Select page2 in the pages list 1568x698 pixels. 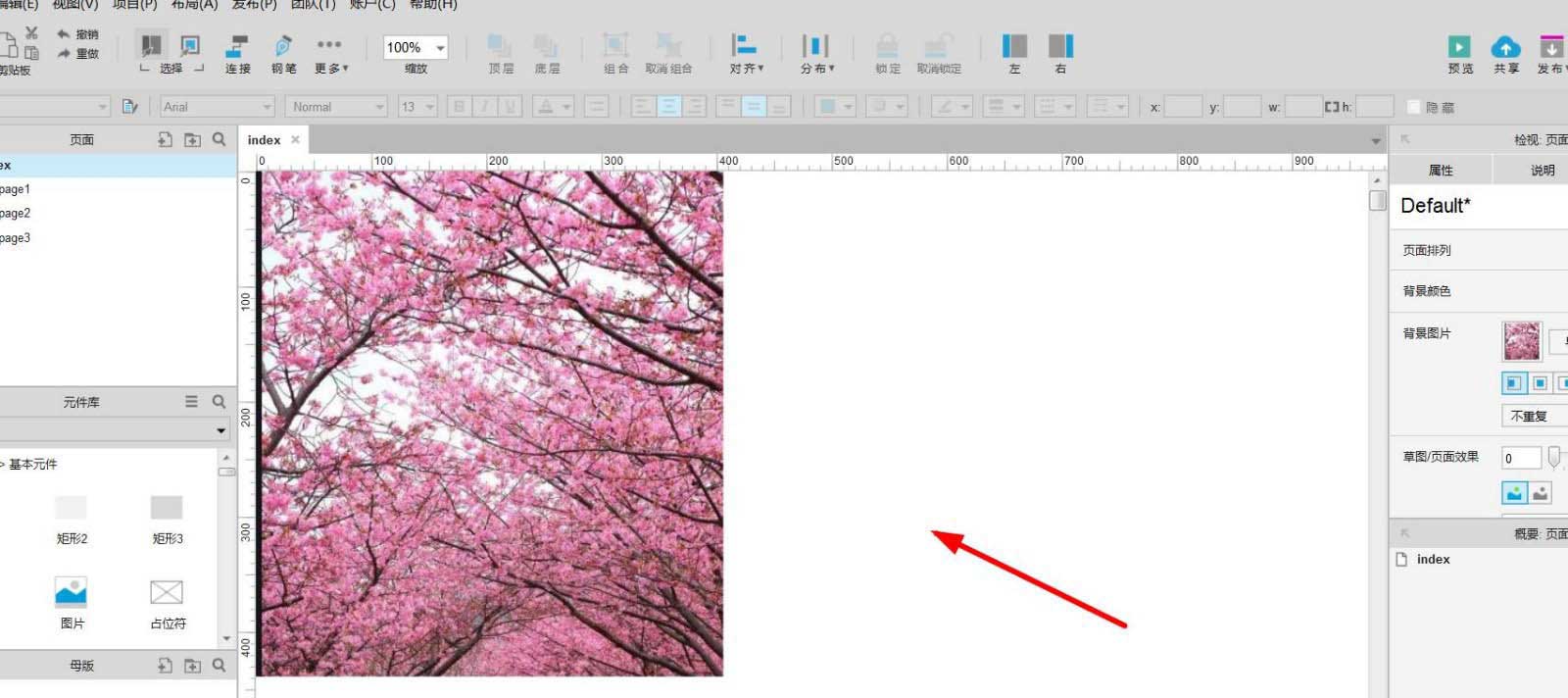pyautogui.click(x=16, y=214)
